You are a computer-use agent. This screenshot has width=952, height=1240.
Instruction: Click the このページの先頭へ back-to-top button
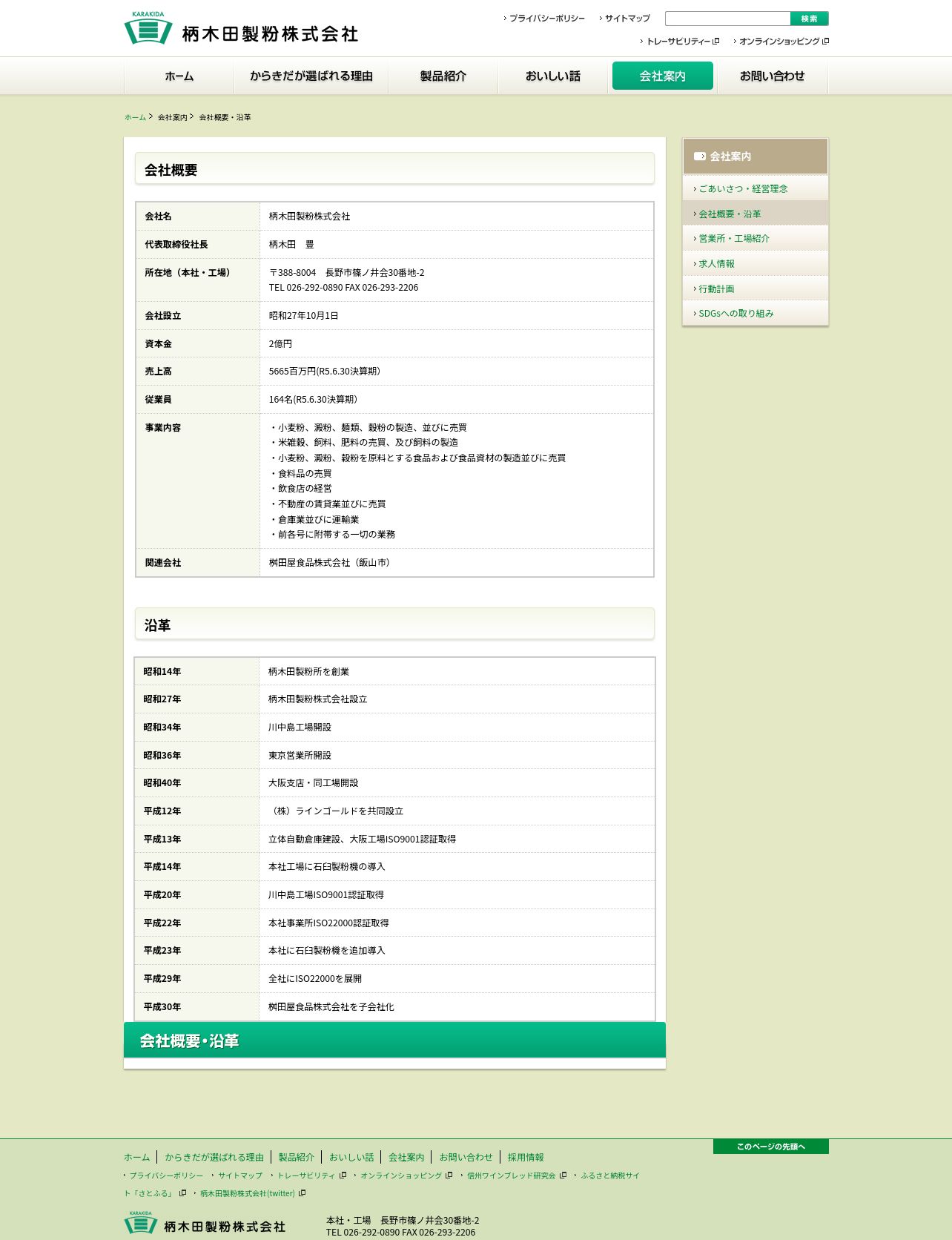pos(771,1147)
